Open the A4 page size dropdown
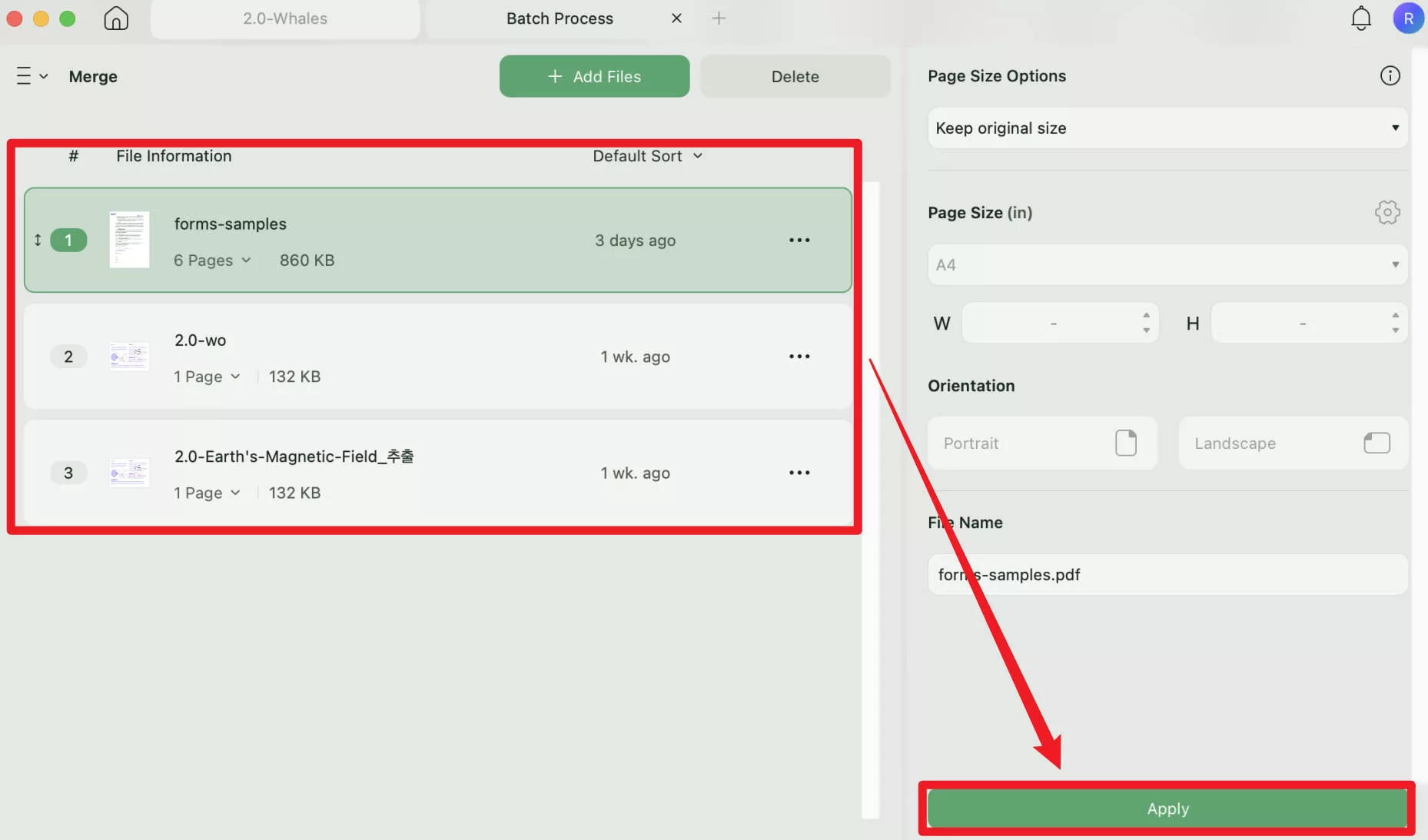 pyautogui.click(x=1167, y=264)
